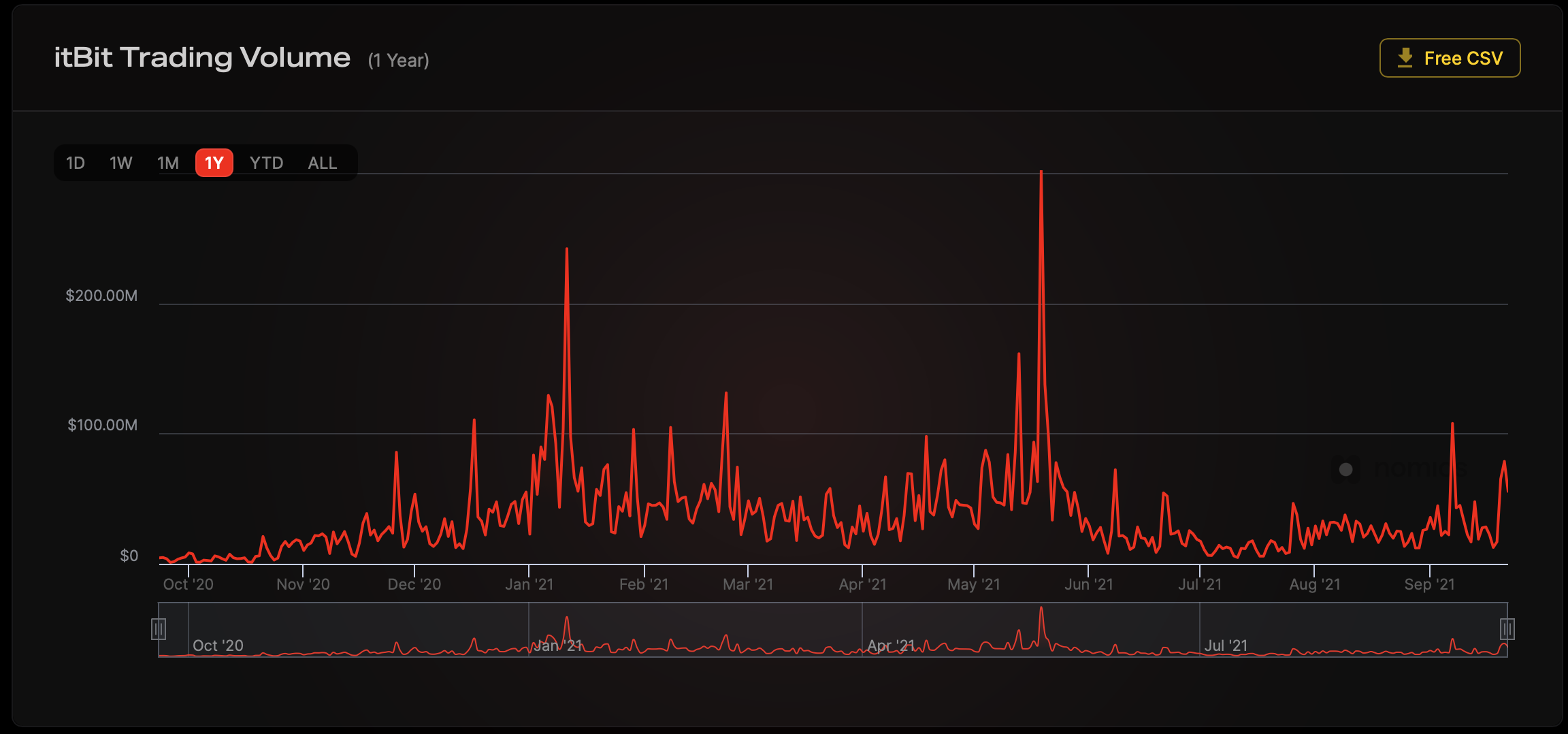The width and height of the screenshot is (1568, 734).
Task: Switch to 1M time range
Action: point(168,163)
